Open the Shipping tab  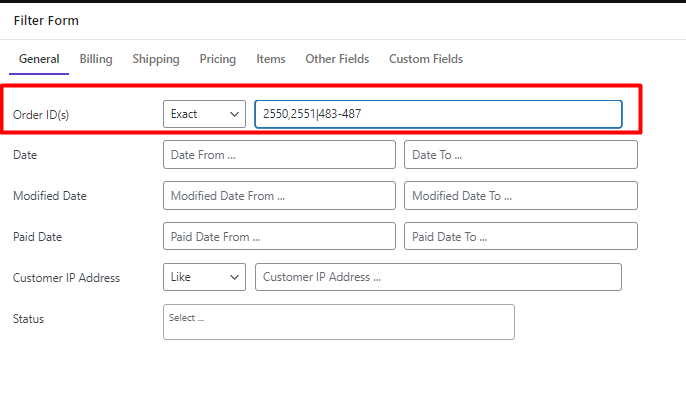(156, 59)
